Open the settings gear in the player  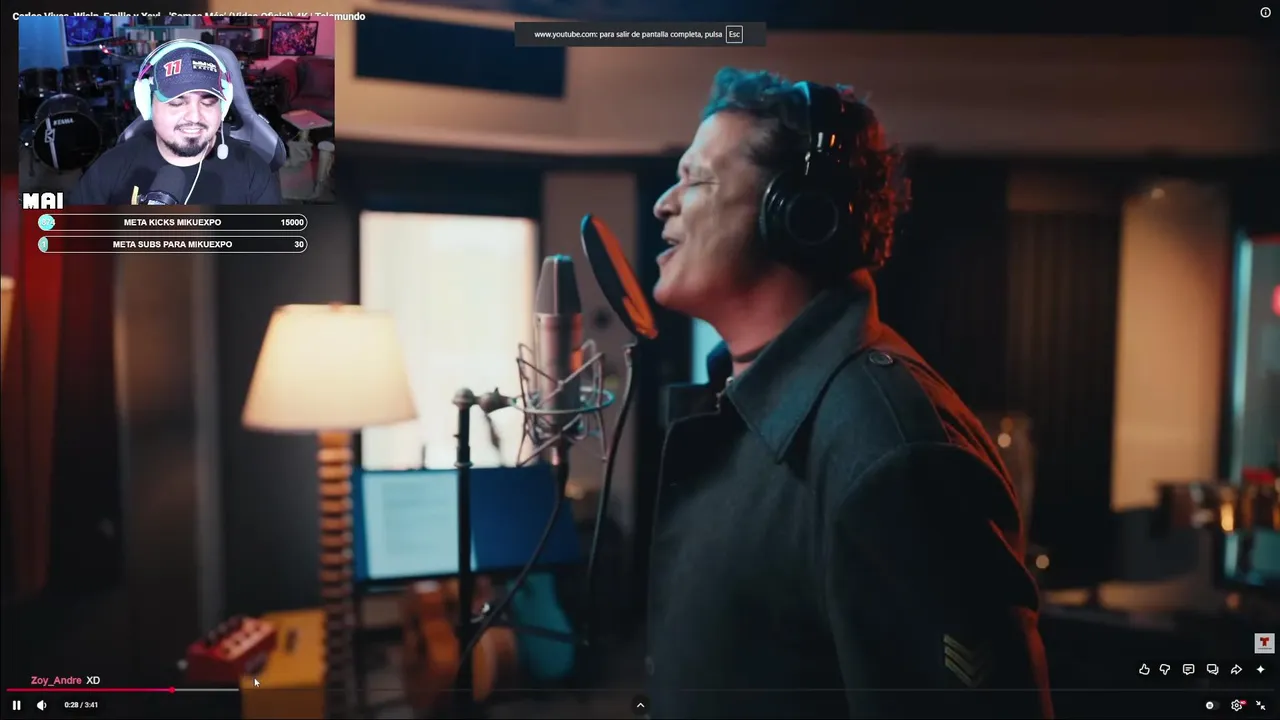coord(1237,705)
